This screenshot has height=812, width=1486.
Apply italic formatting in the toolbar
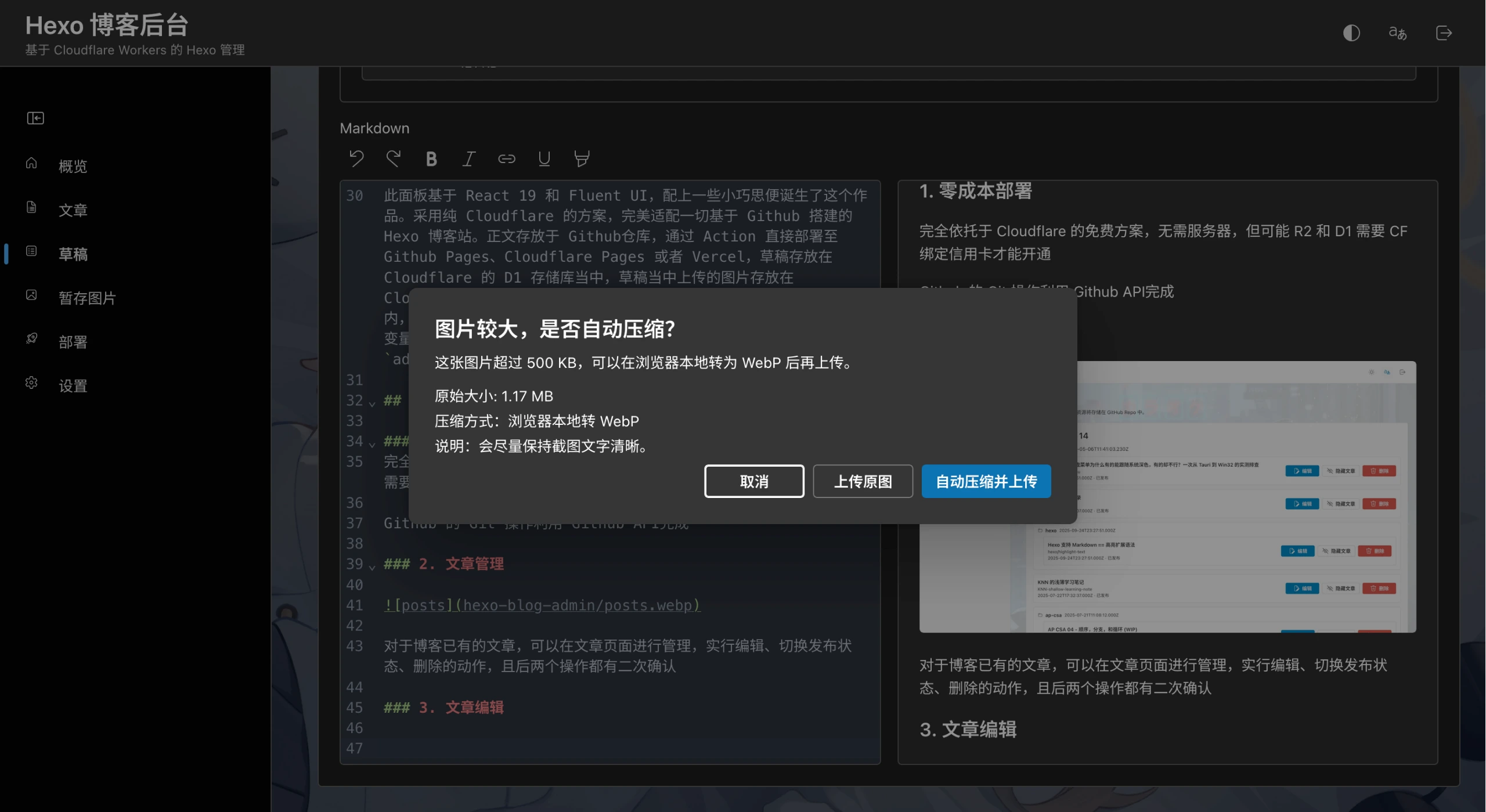469,158
